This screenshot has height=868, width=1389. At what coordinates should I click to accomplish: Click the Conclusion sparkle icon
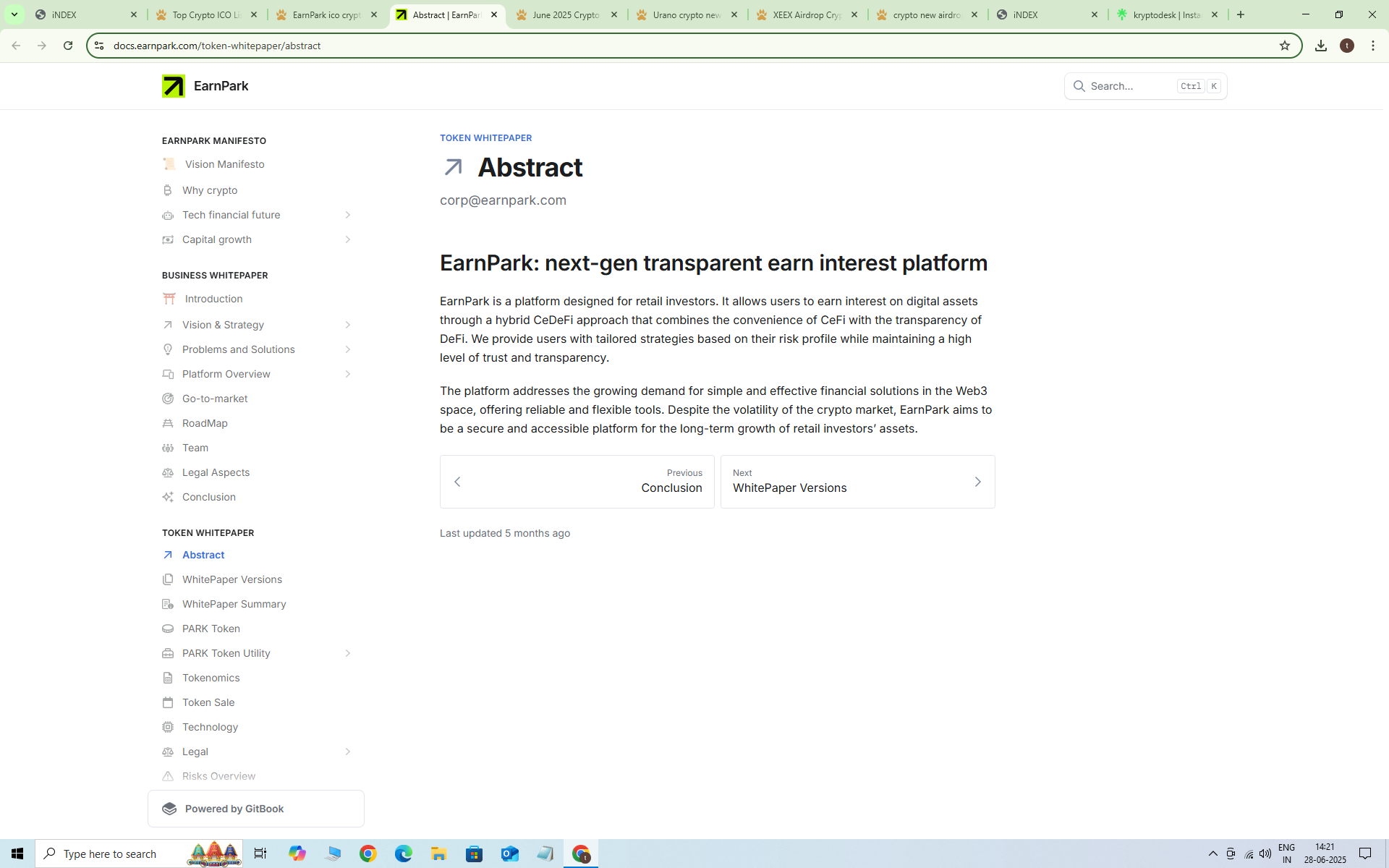pyautogui.click(x=168, y=497)
